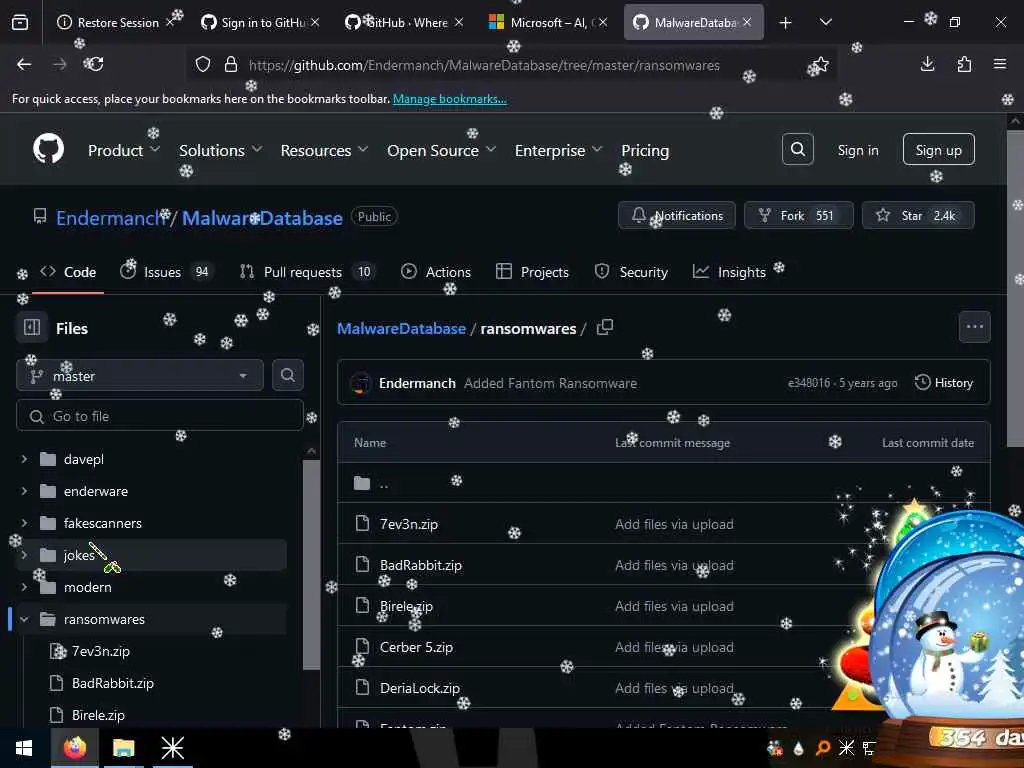Open Cerber 5.zip in file list
The height and width of the screenshot is (768, 1024).
coord(416,647)
